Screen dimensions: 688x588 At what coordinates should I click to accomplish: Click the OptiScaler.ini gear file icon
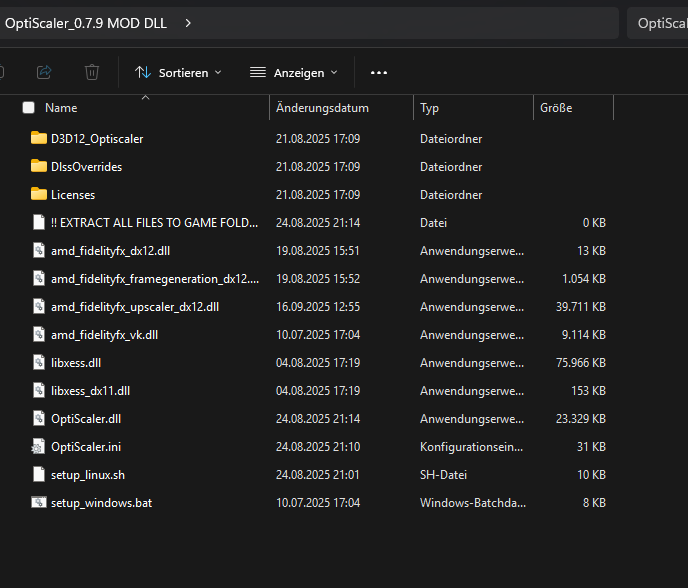click(38, 447)
